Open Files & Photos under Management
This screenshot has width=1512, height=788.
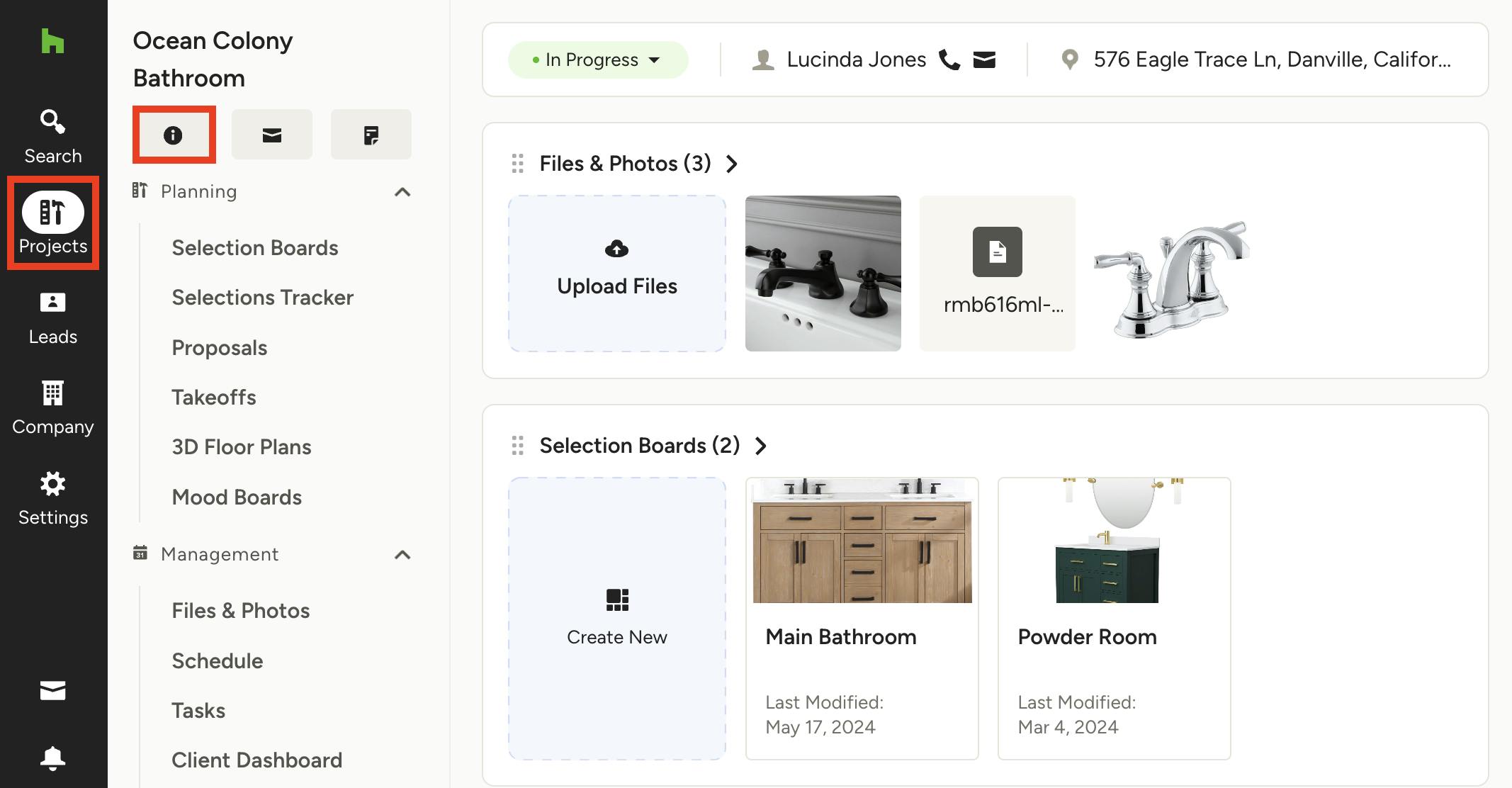pos(241,611)
